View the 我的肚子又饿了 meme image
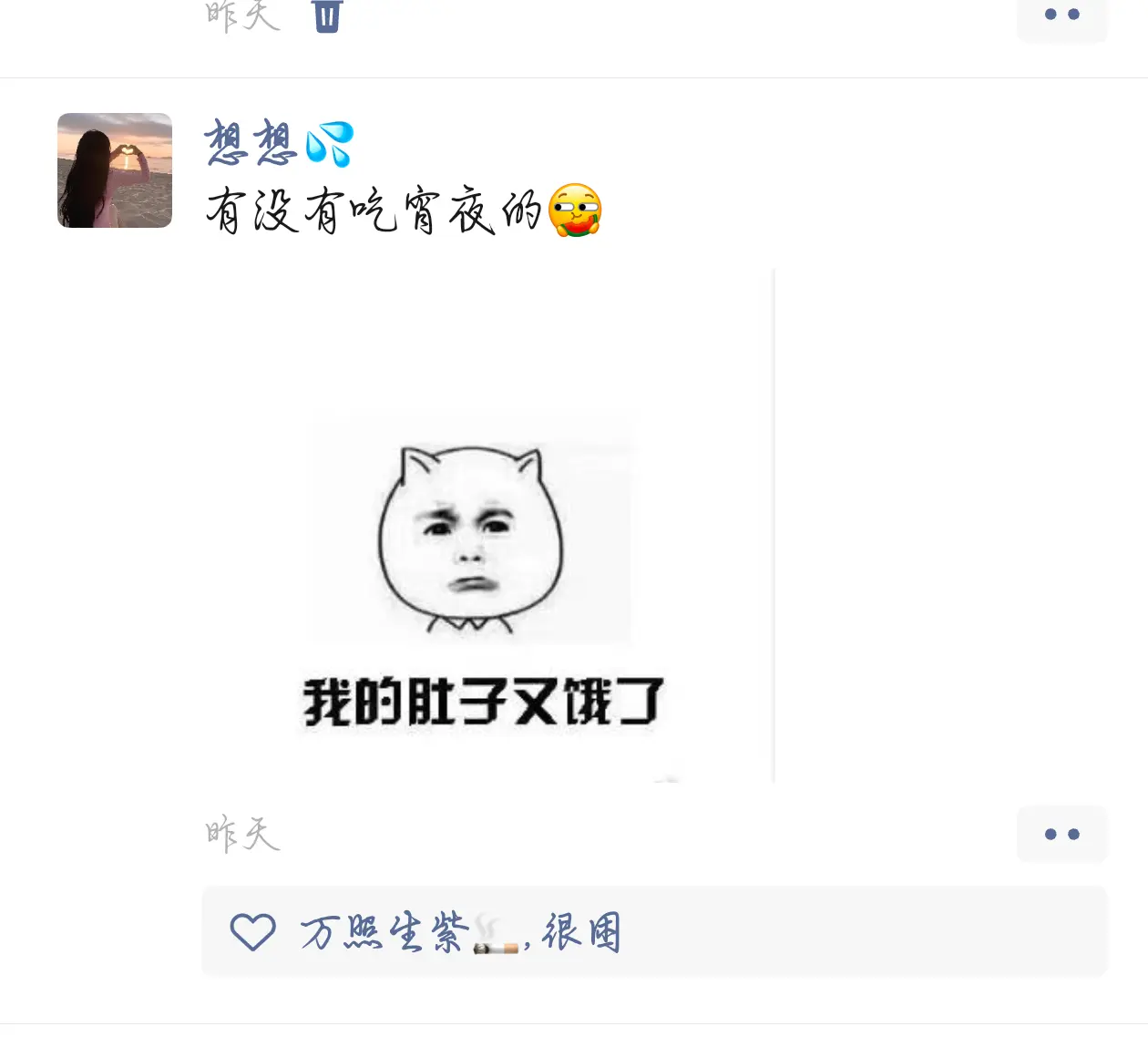Viewport: 1148px width, 1047px height. coord(488,526)
